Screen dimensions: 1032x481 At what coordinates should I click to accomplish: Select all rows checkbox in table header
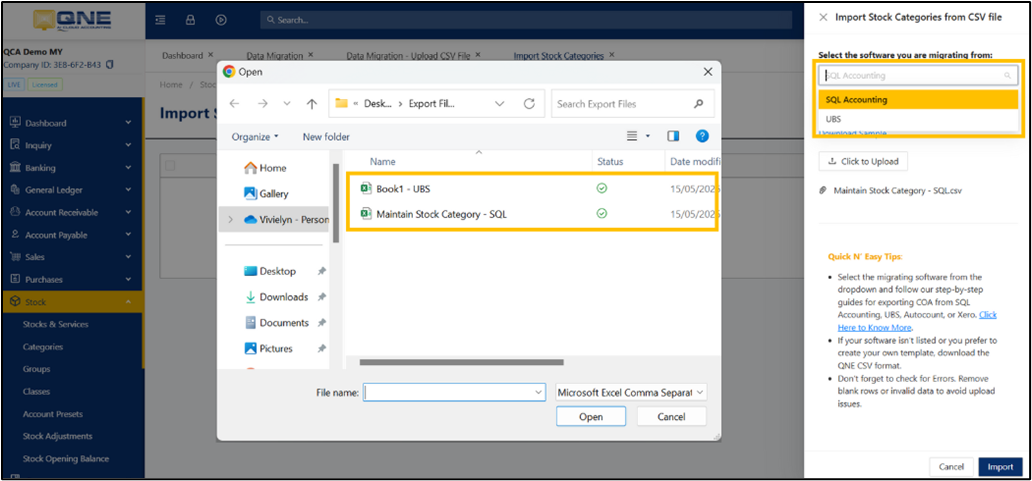point(170,166)
